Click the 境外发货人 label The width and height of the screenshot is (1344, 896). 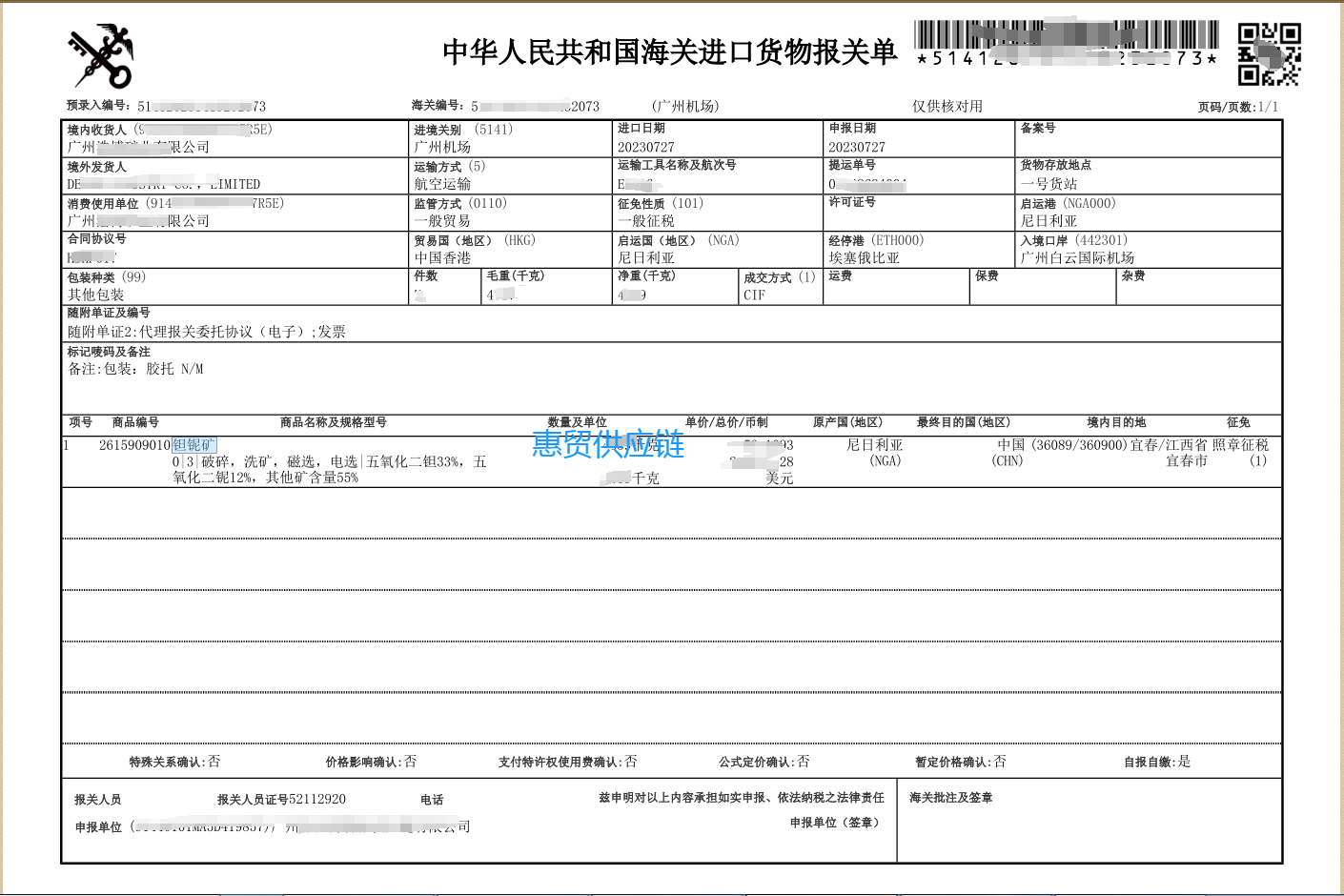click(x=96, y=167)
